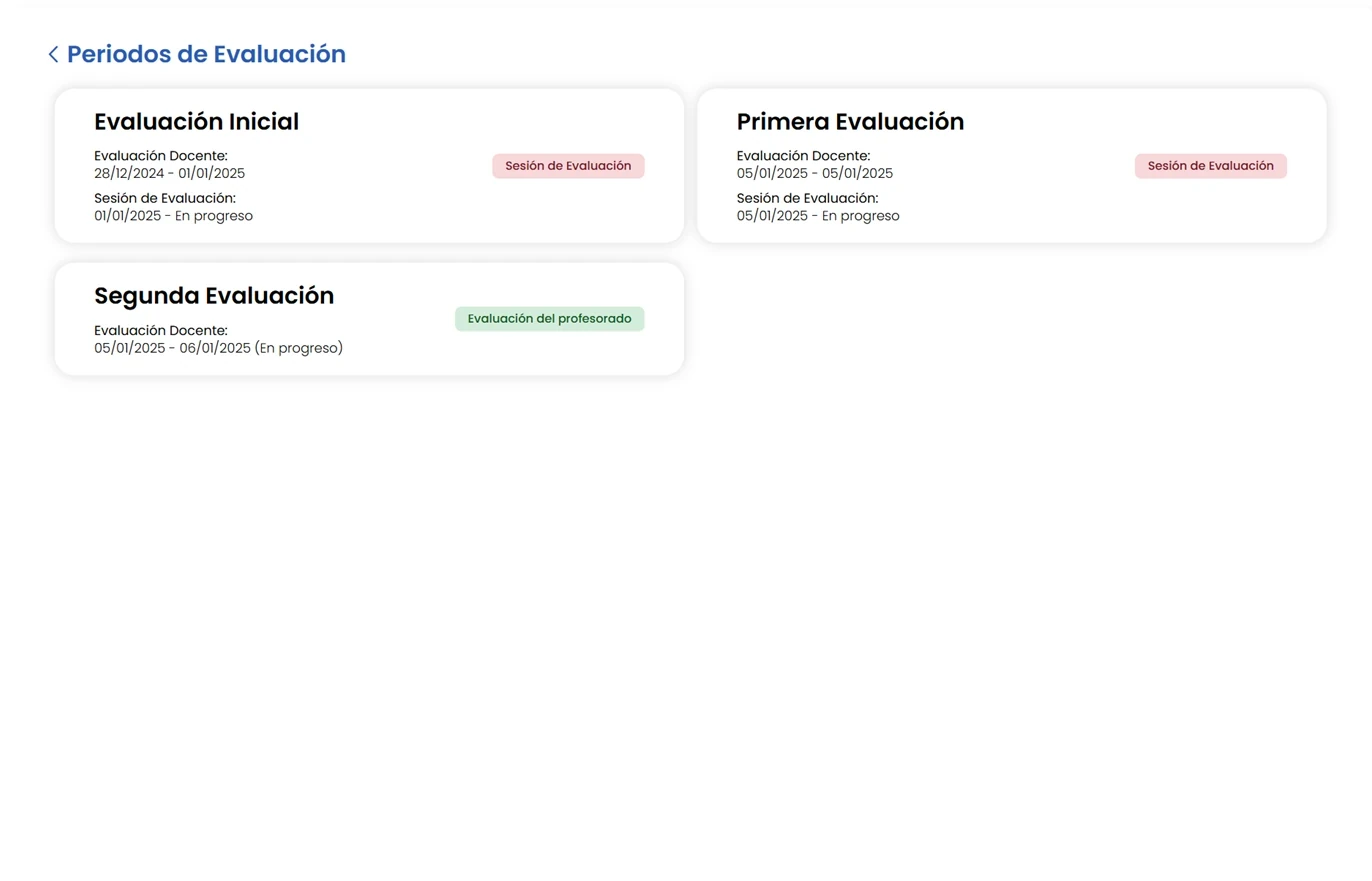Select the Primera Evaluación title text
This screenshot has height=881, width=1372.
[850, 121]
